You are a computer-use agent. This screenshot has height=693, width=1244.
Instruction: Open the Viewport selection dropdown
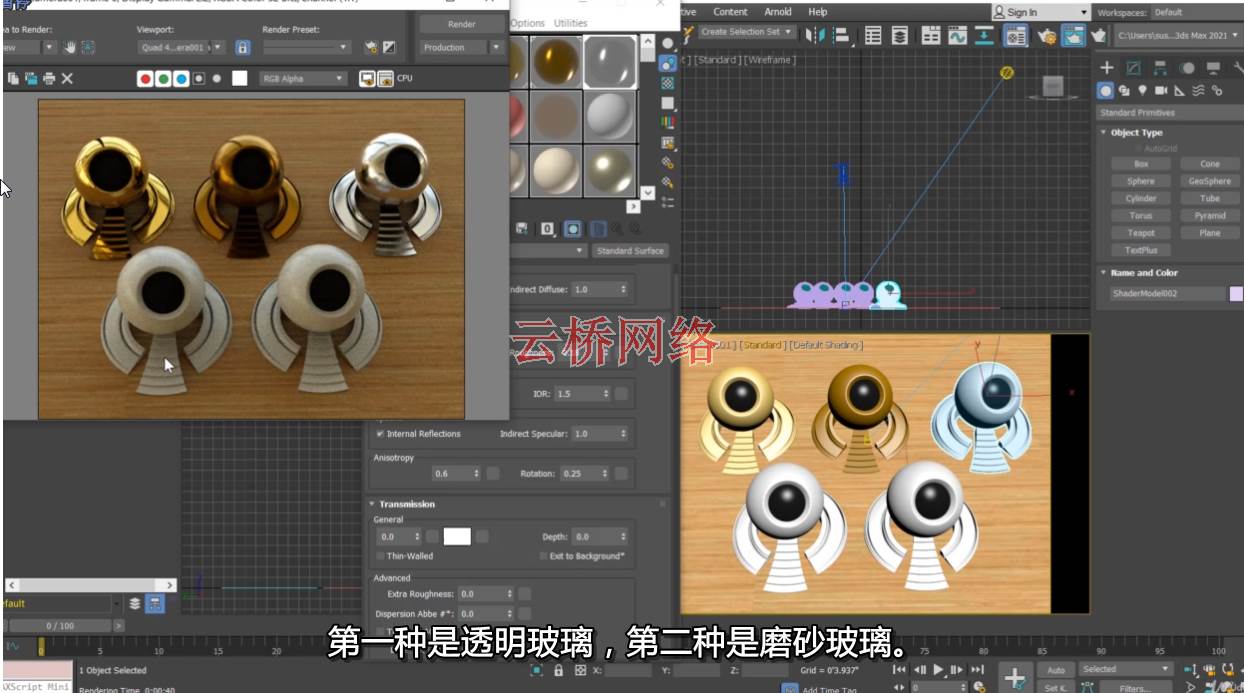181,47
